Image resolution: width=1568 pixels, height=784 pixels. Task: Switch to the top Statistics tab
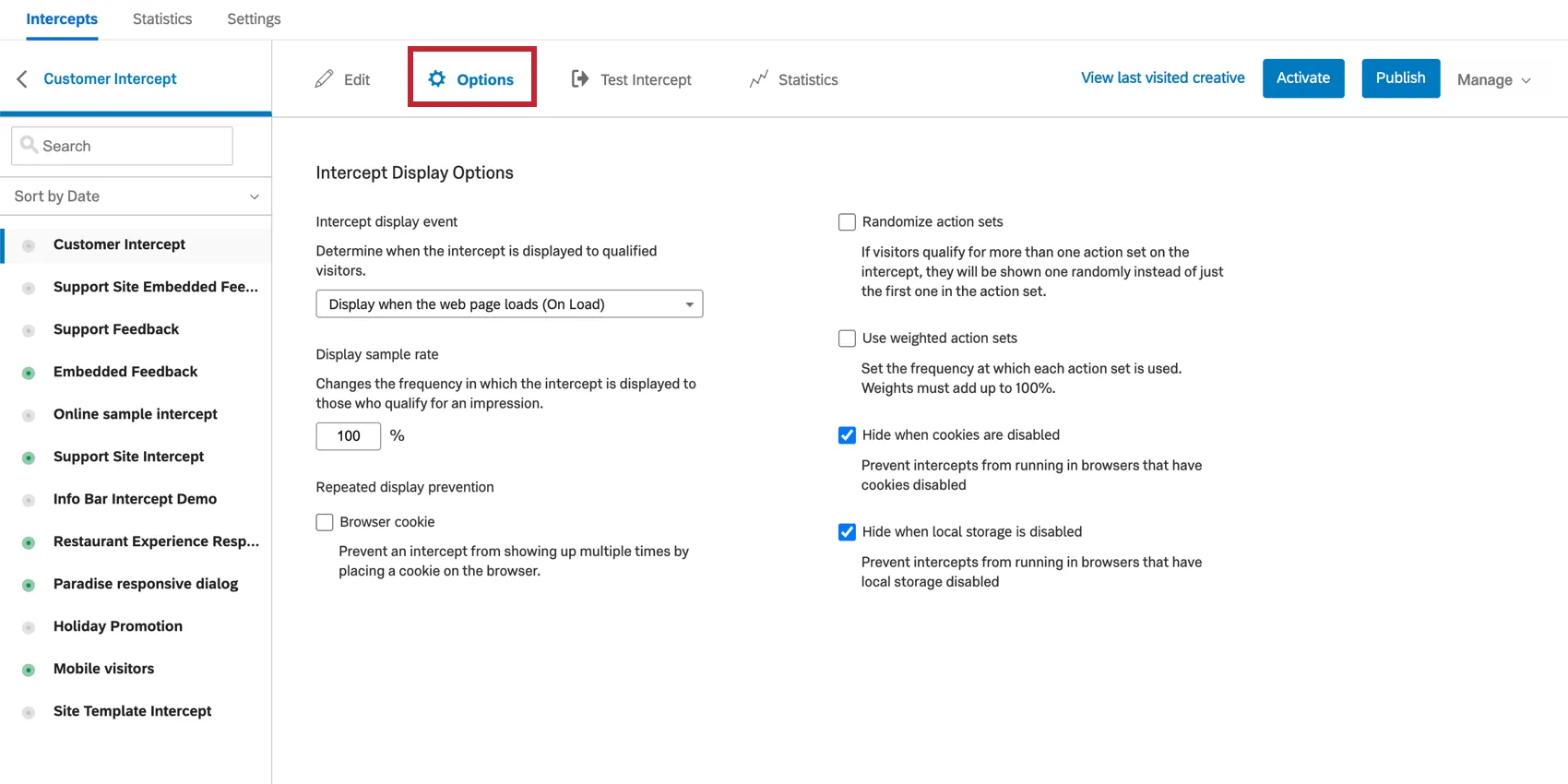tap(162, 19)
